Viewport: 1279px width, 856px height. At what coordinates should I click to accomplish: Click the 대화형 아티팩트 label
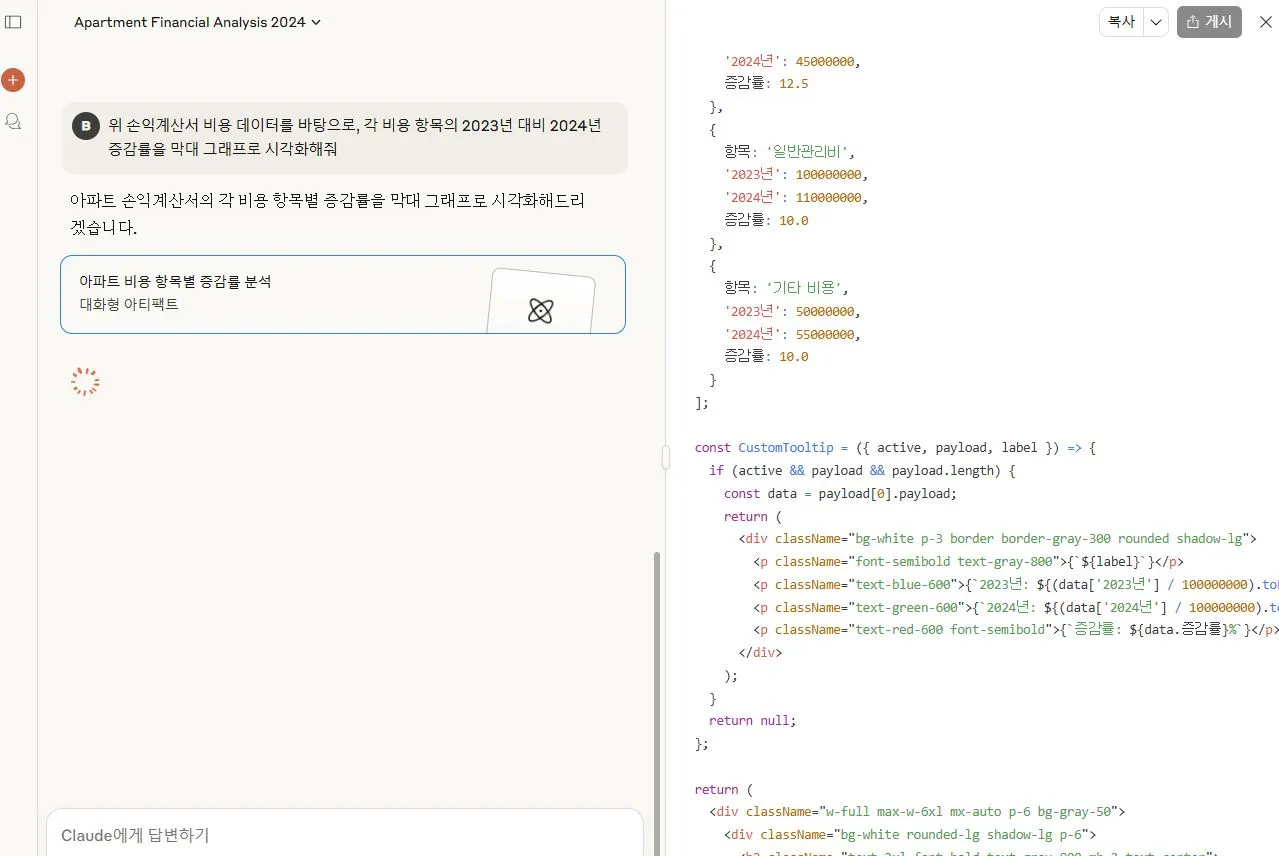tap(129, 304)
